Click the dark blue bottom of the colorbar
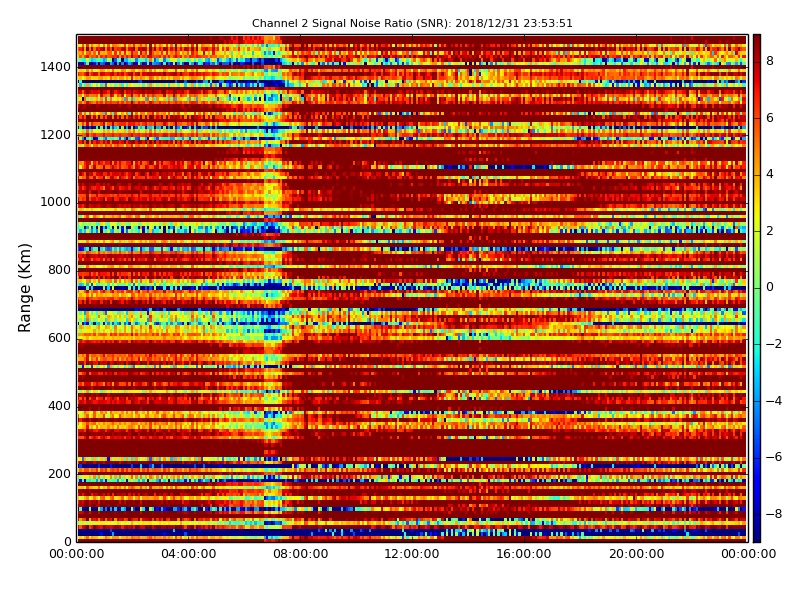 (x=757, y=535)
